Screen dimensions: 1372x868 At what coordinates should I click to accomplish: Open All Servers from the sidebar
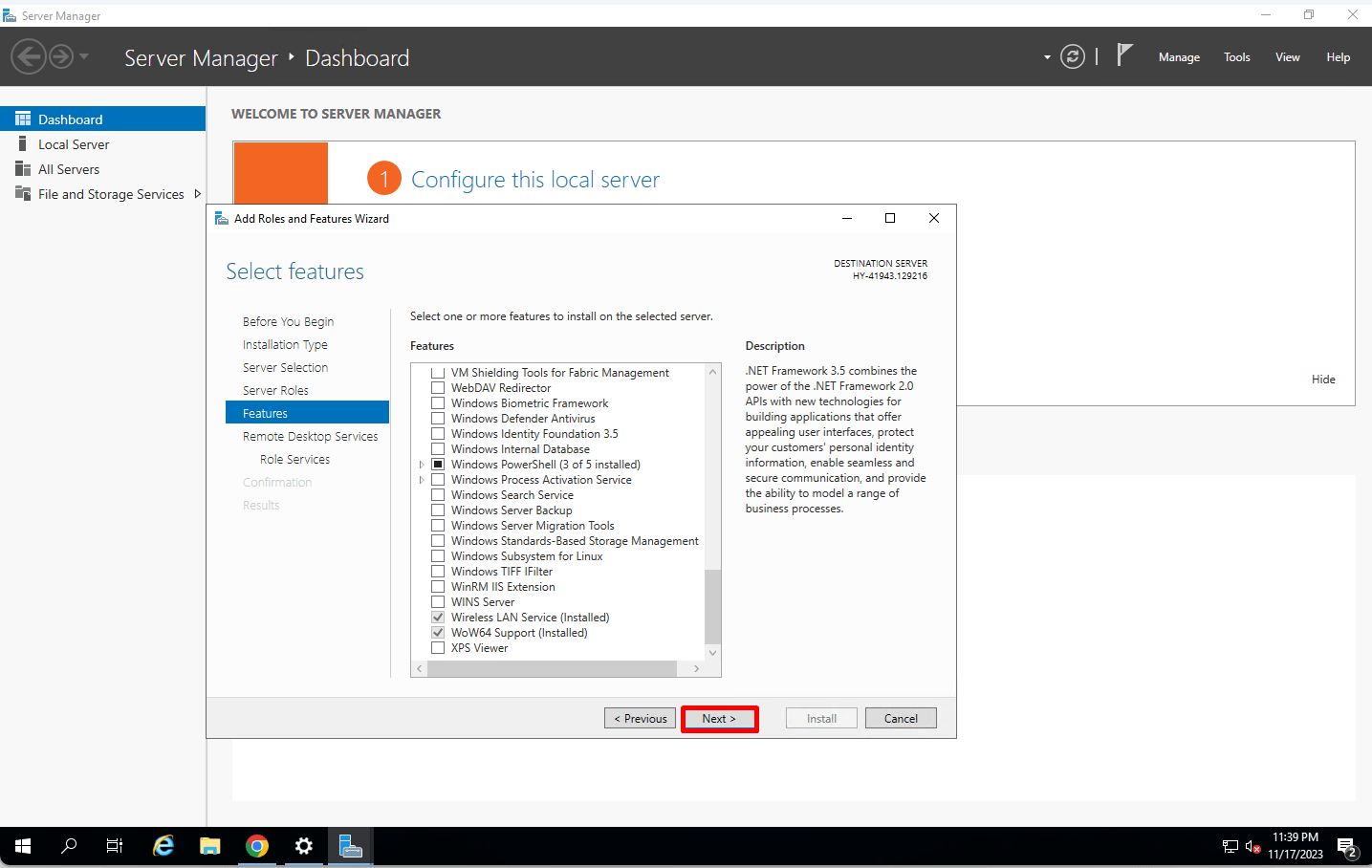tap(67, 168)
